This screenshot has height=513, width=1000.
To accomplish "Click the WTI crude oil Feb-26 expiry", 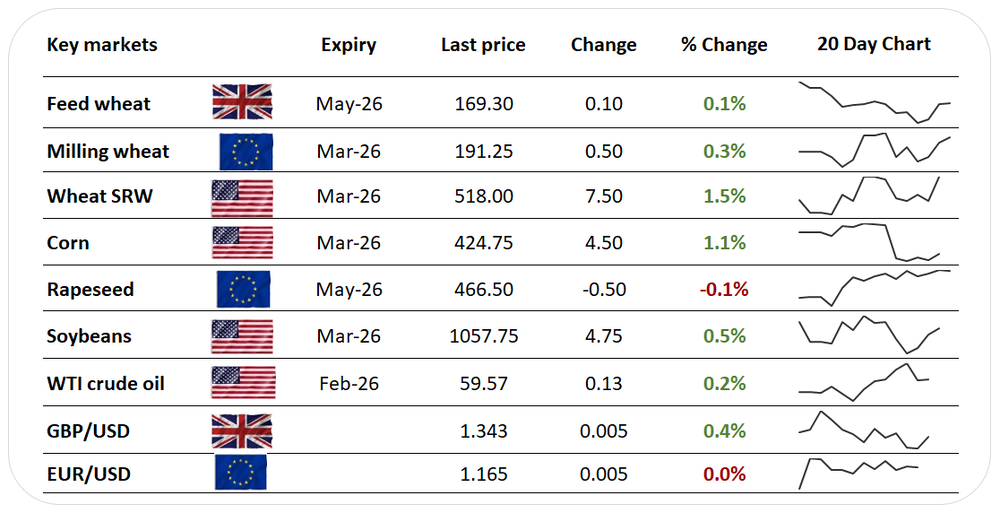I will coord(348,383).
